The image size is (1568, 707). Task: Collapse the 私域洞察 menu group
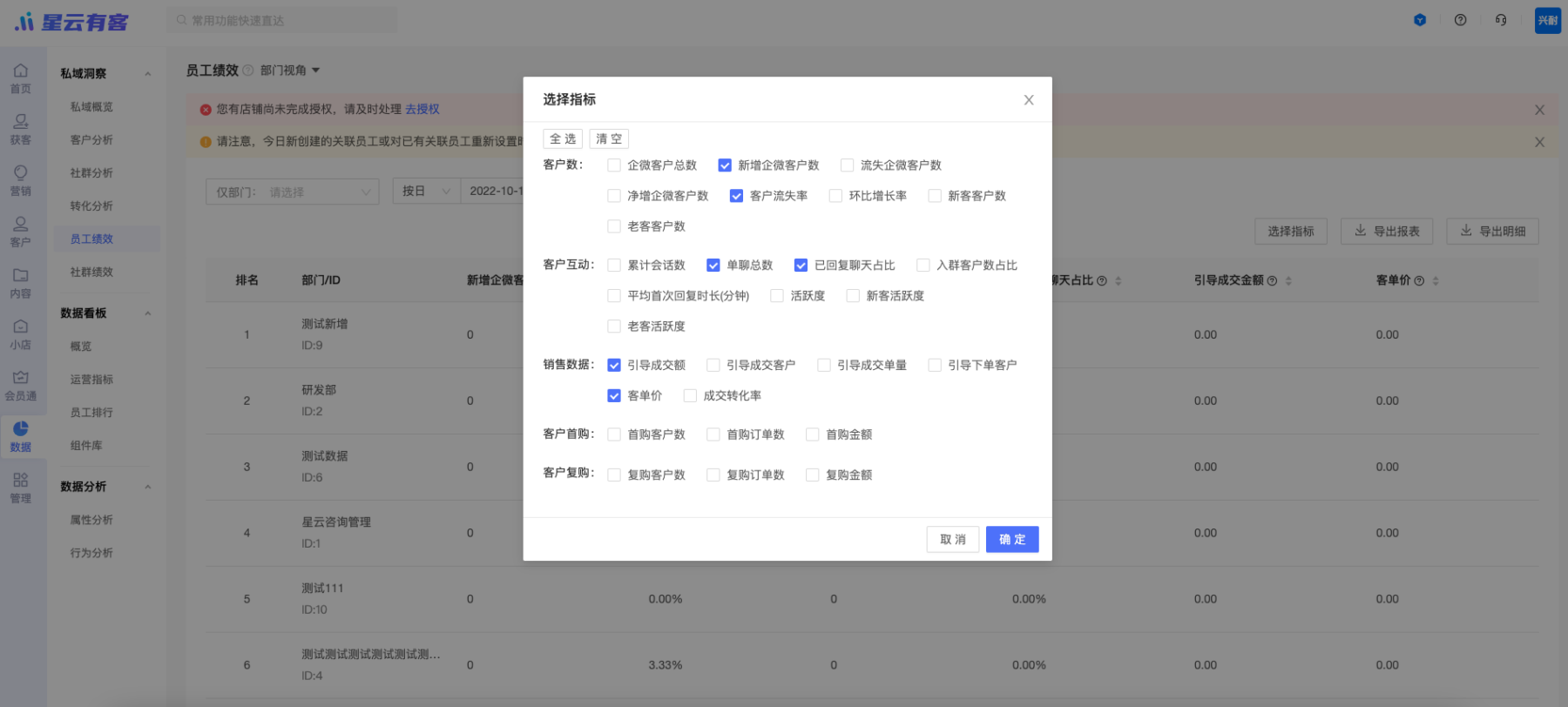pyautogui.click(x=148, y=74)
